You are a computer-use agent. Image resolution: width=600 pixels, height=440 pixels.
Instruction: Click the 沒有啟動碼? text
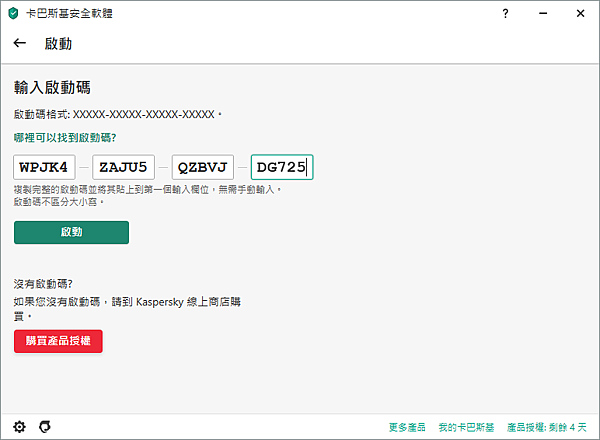coord(43,284)
